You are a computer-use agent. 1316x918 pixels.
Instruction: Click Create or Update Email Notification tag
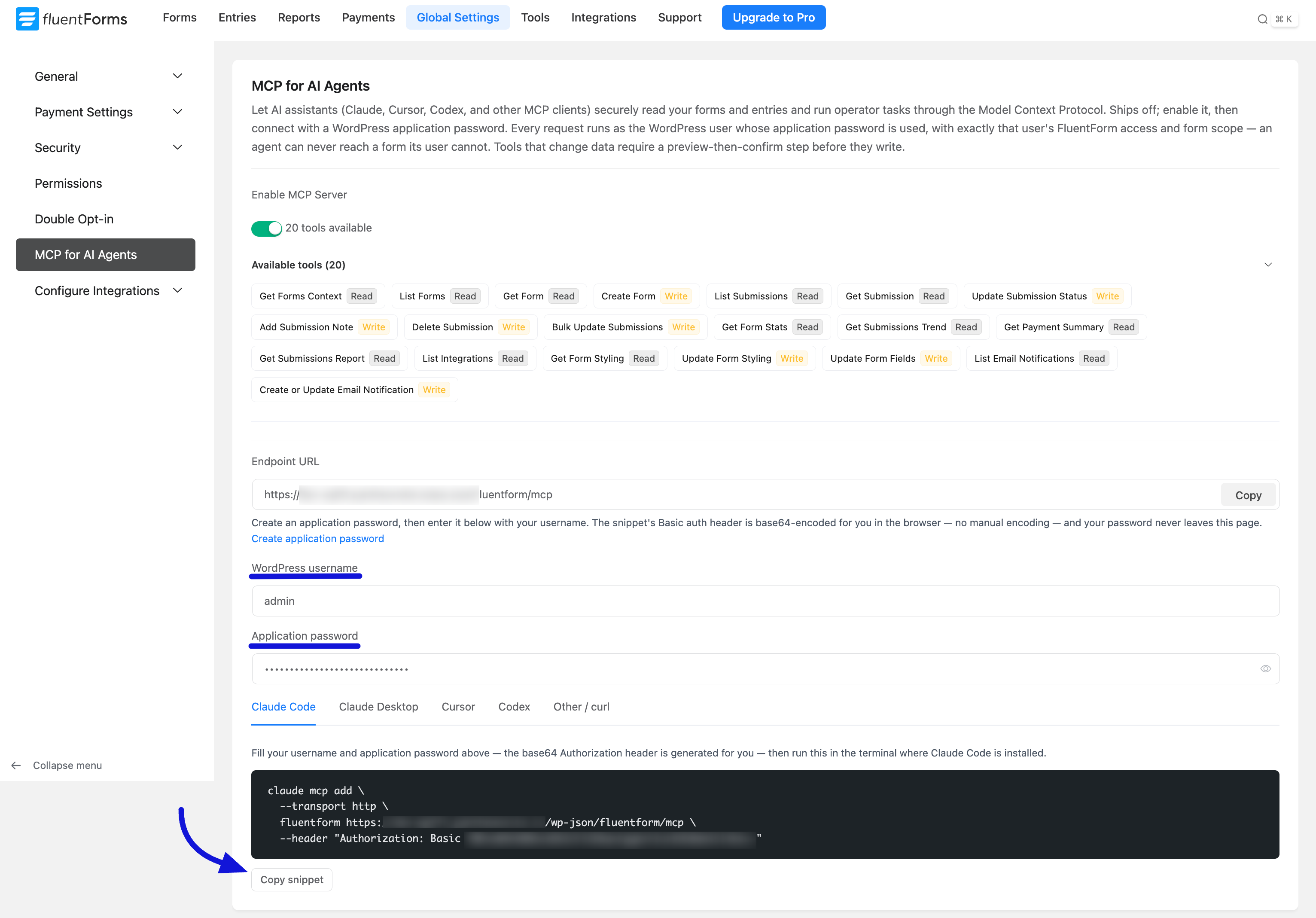pos(354,390)
